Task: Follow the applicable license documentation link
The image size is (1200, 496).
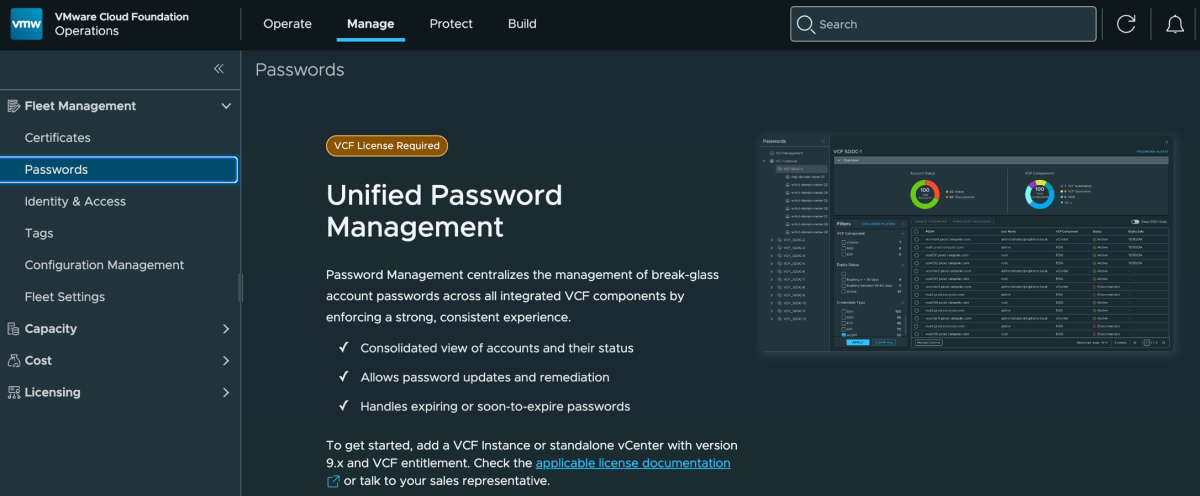Action: pyautogui.click(x=633, y=463)
